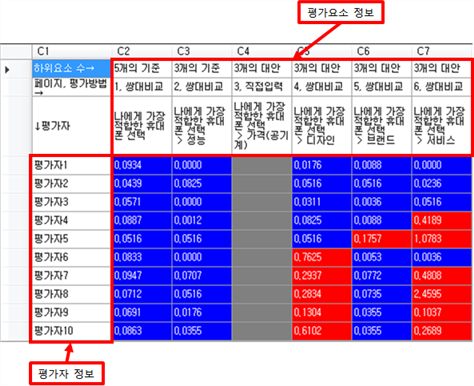This screenshot has width=474, height=386.
Task: Click the 평가자1 row label
Action: point(71,165)
